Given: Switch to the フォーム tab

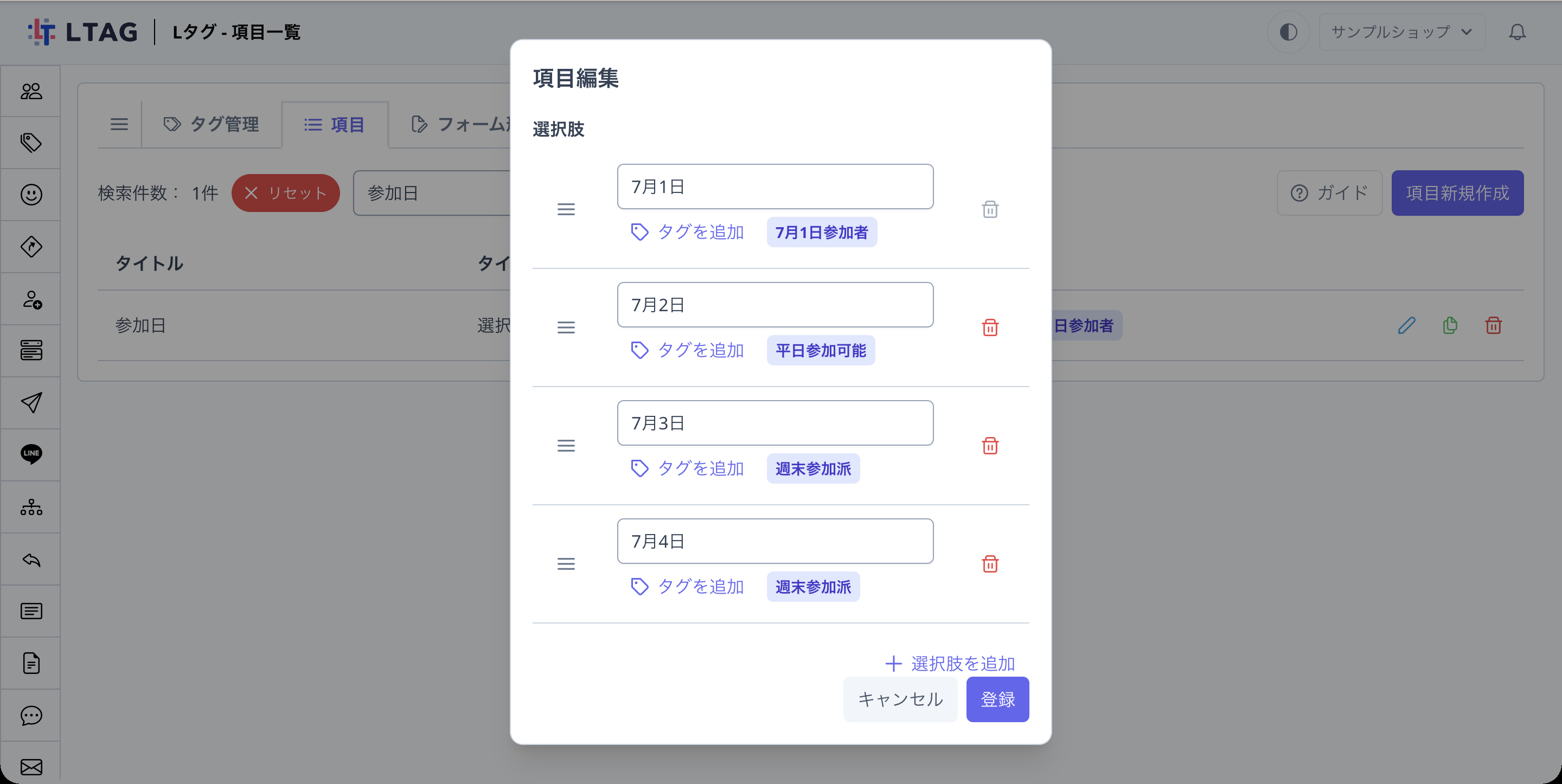Looking at the screenshot, I should (x=461, y=124).
